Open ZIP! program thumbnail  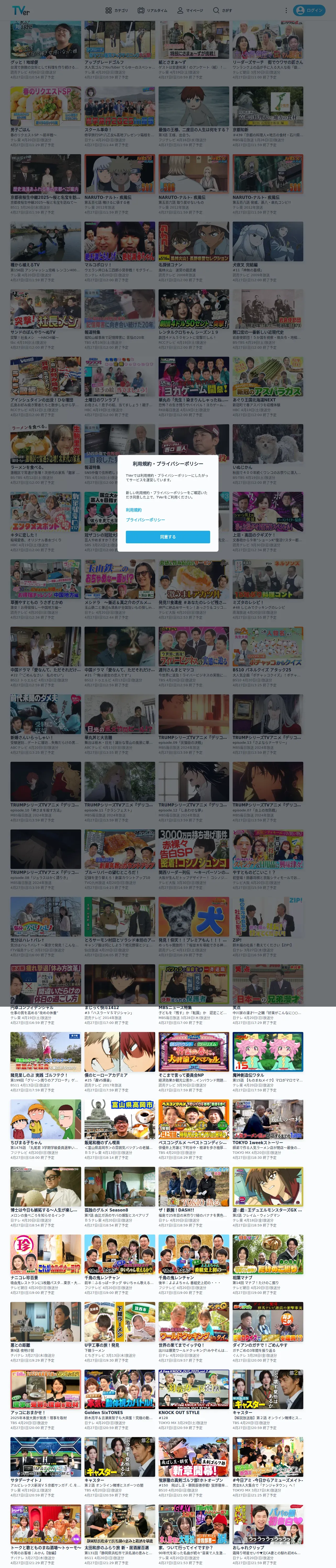pyautogui.click(x=268, y=917)
